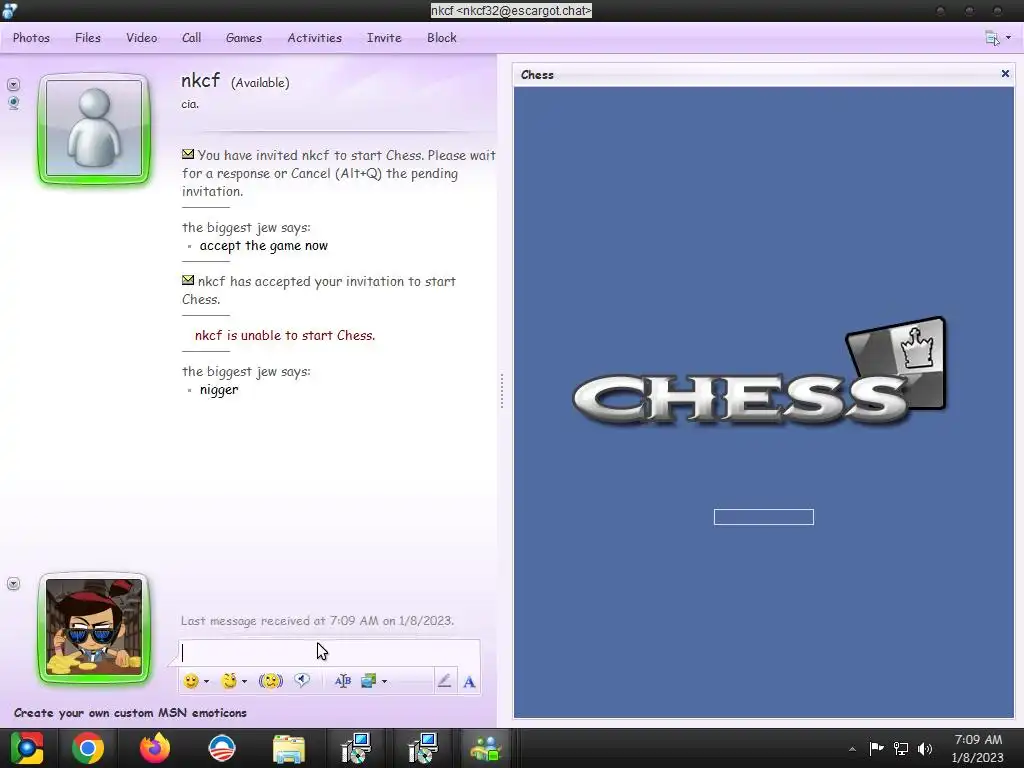The height and width of the screenshot is (768, 1024).
Task: Click the Chess panel title label
Action: [x=537, y=74]
